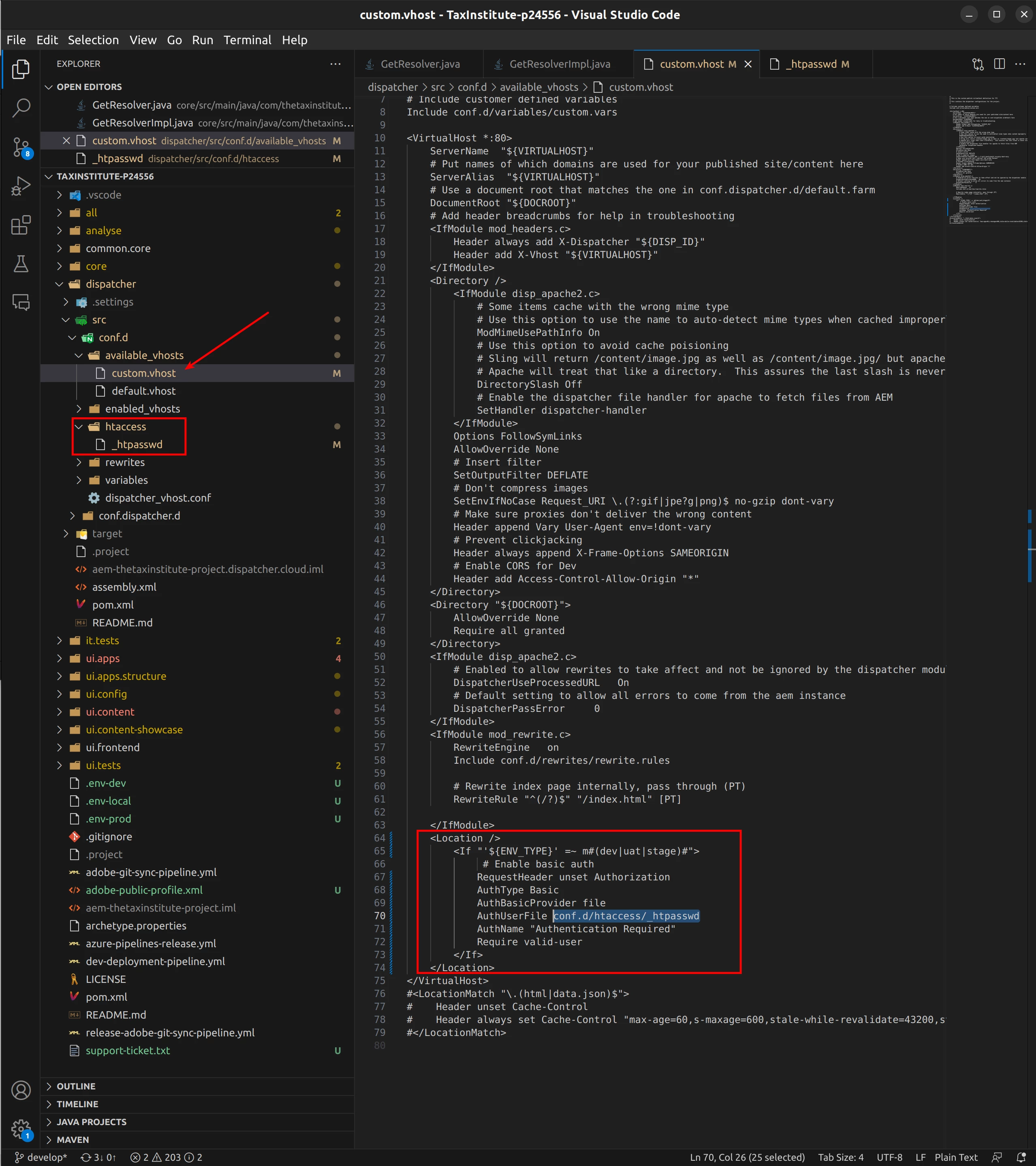The image size is (1036, 1166).
Task: Open the Terminal menu
Action: tap(247, 40)
